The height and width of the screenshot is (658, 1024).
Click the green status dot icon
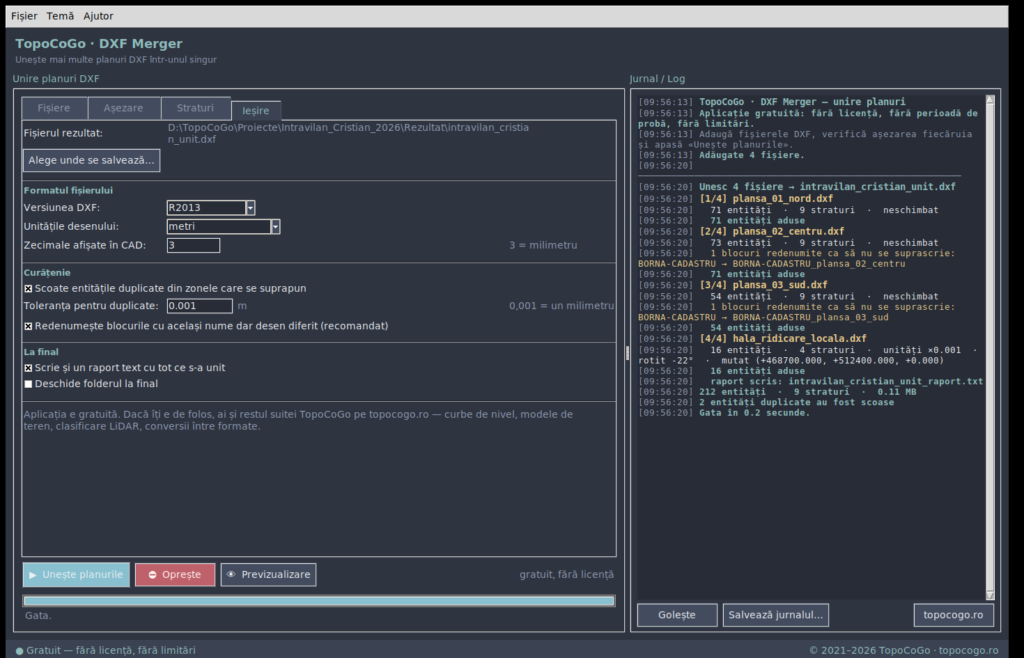19,651
